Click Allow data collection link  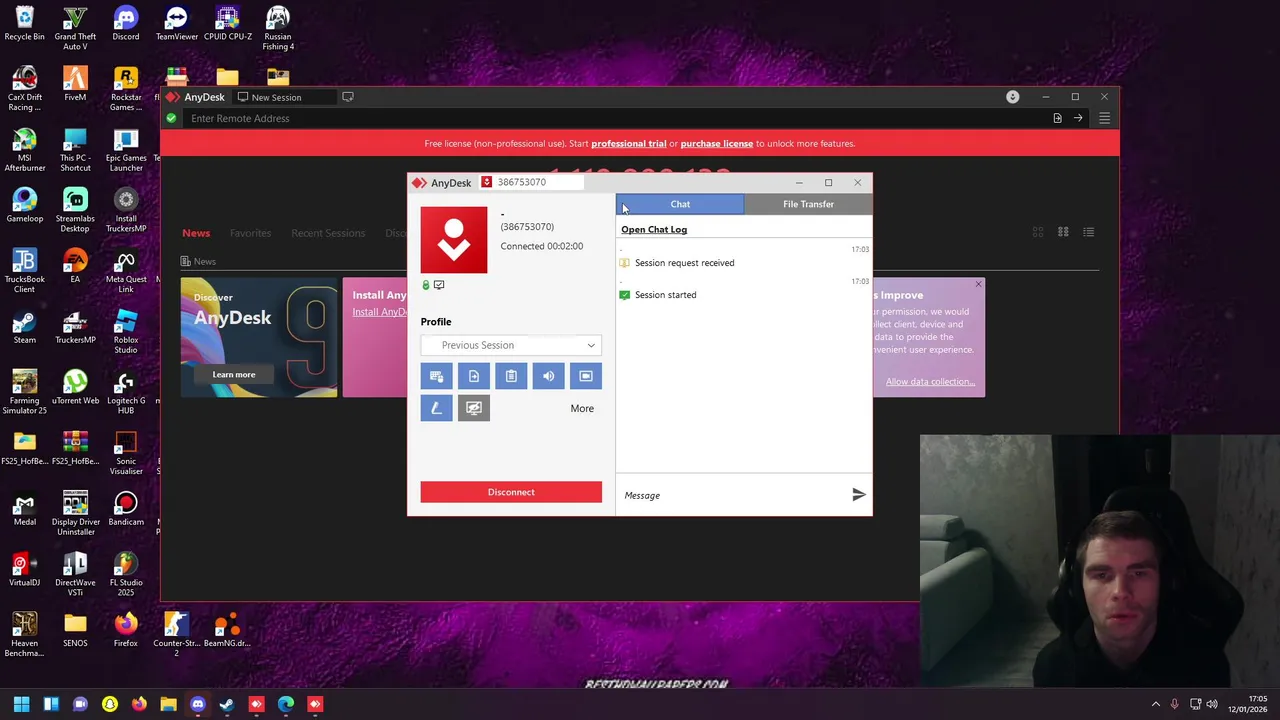[x=929, y=382]
